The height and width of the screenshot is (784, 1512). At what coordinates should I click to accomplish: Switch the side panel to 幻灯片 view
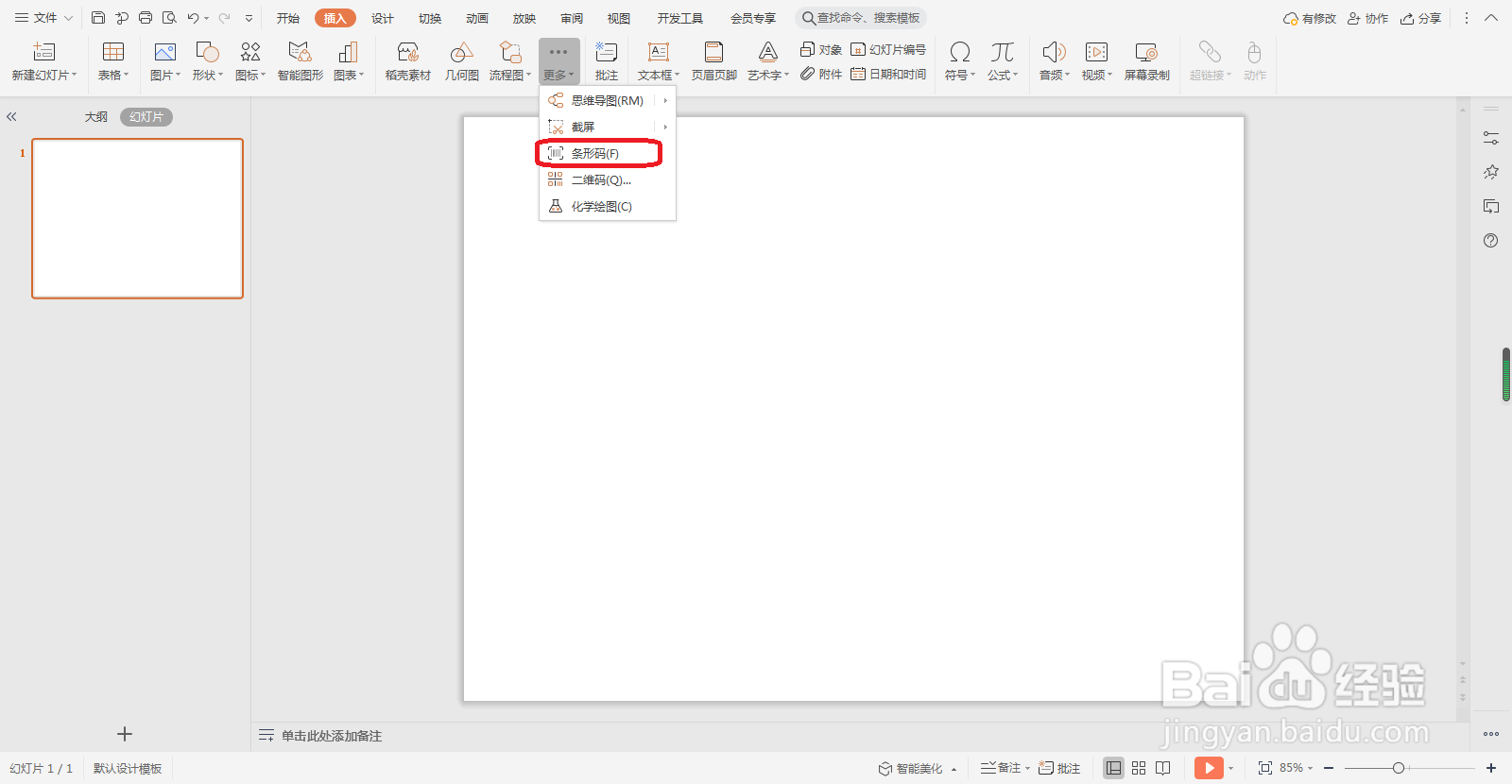pos(146,117)
